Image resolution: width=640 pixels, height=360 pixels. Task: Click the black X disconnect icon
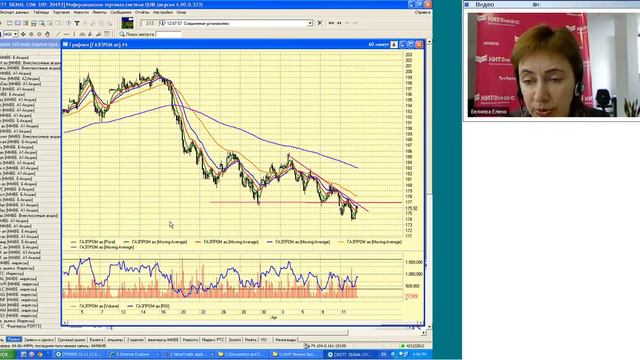[320, 23]
